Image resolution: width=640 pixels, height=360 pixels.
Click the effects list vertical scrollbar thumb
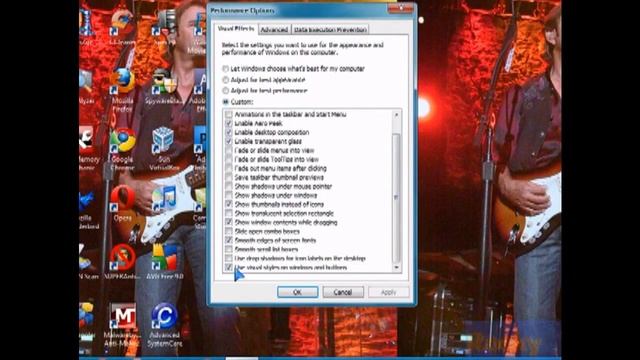click(396, 198)
